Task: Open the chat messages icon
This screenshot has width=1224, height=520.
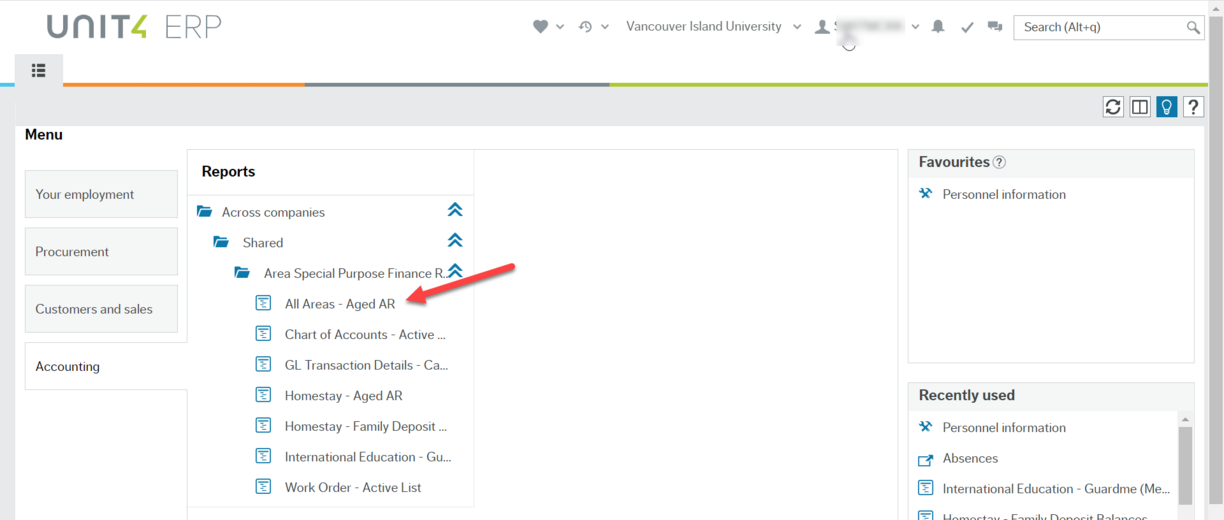Action: pyautogui.click(x=995, y=27)
